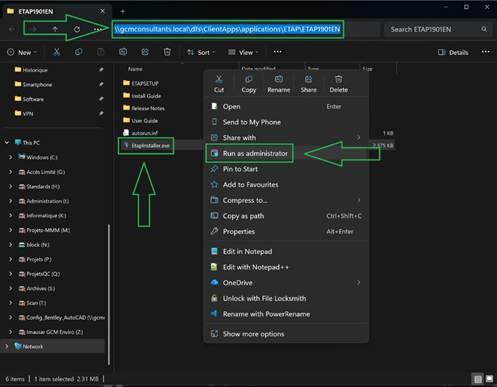Screen dimensions: 497x387
Task: Click Rename in the context menu
Action: pos(279,84)
